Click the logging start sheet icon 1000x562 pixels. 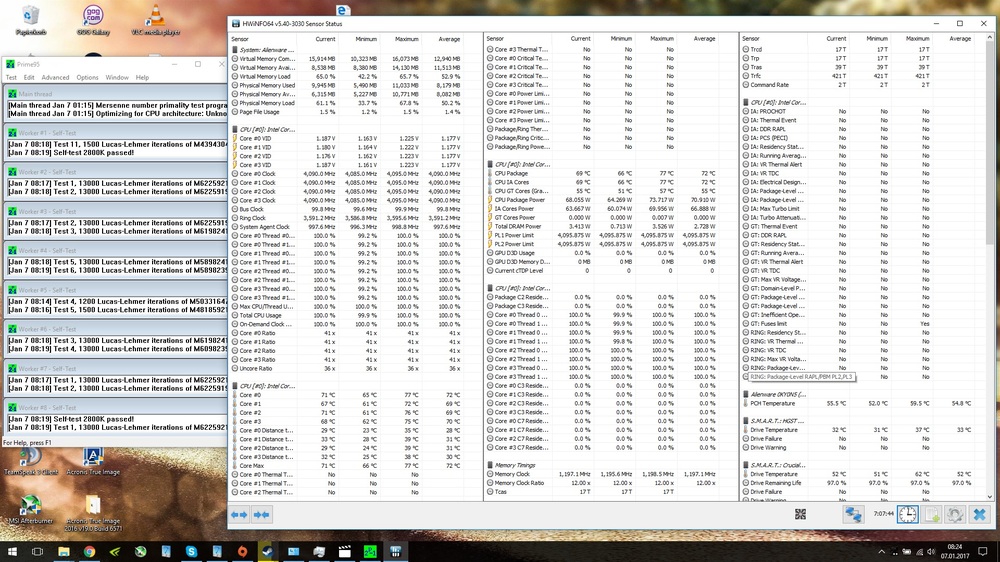coord(931,514)
